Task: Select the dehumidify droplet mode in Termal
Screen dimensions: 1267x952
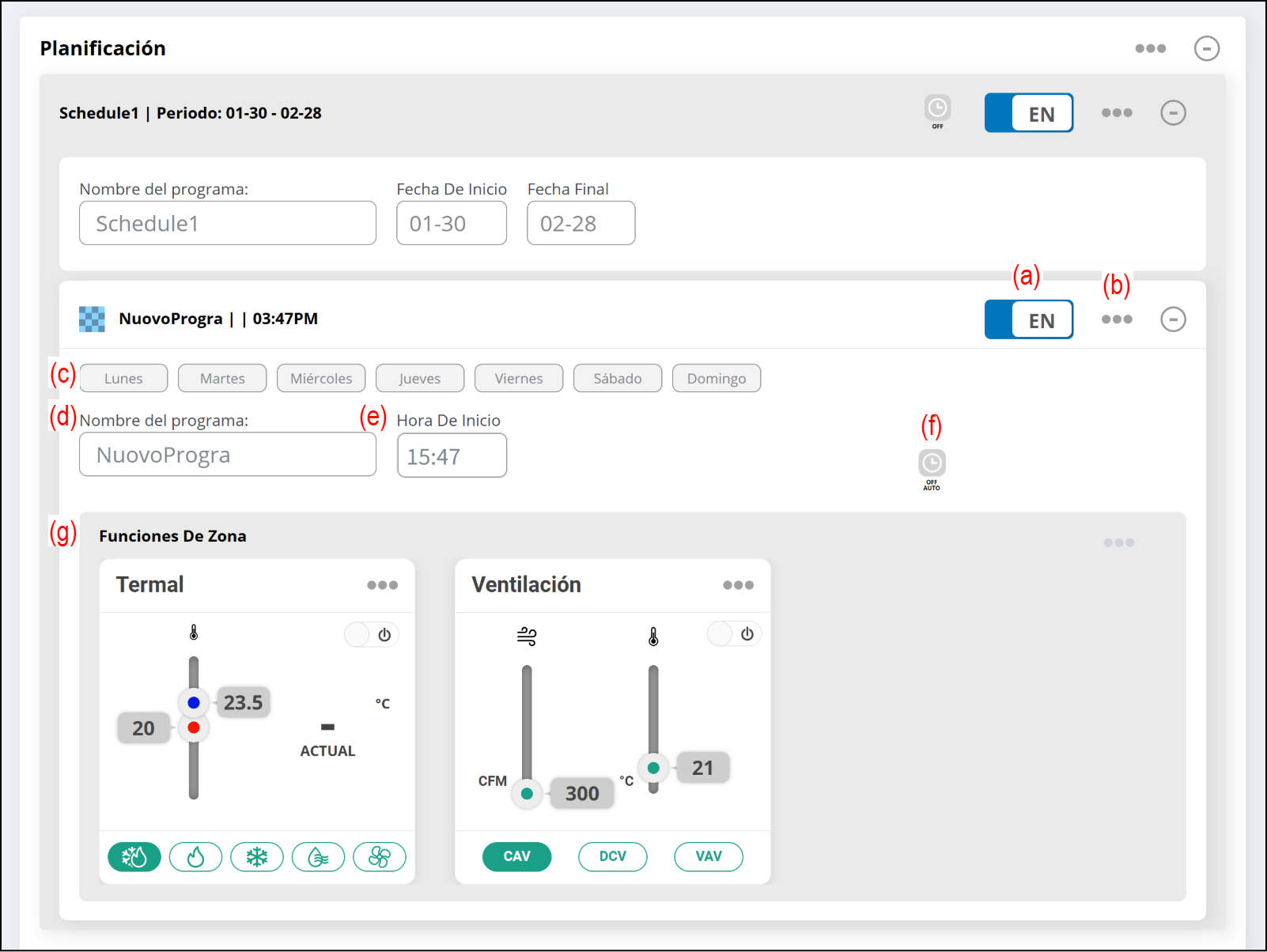Action: pyautogui.click(x=318, y=856)
